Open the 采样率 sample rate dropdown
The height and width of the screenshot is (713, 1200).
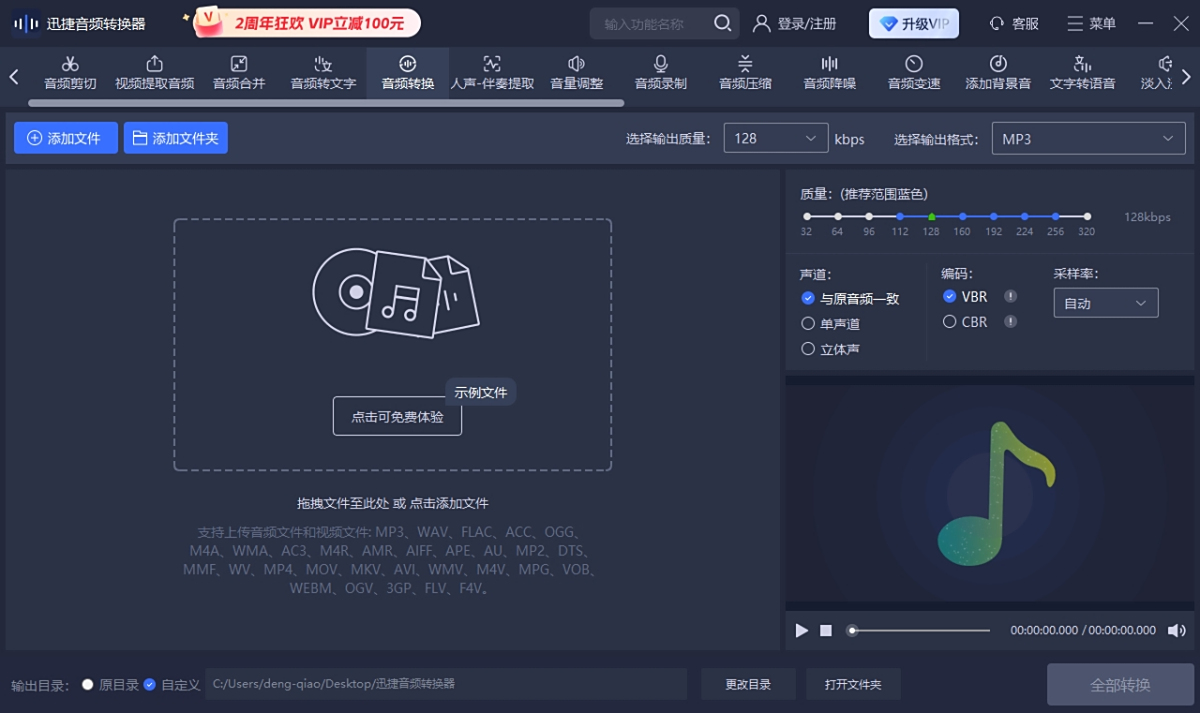pyautogui.click(x=1105, y=302)
